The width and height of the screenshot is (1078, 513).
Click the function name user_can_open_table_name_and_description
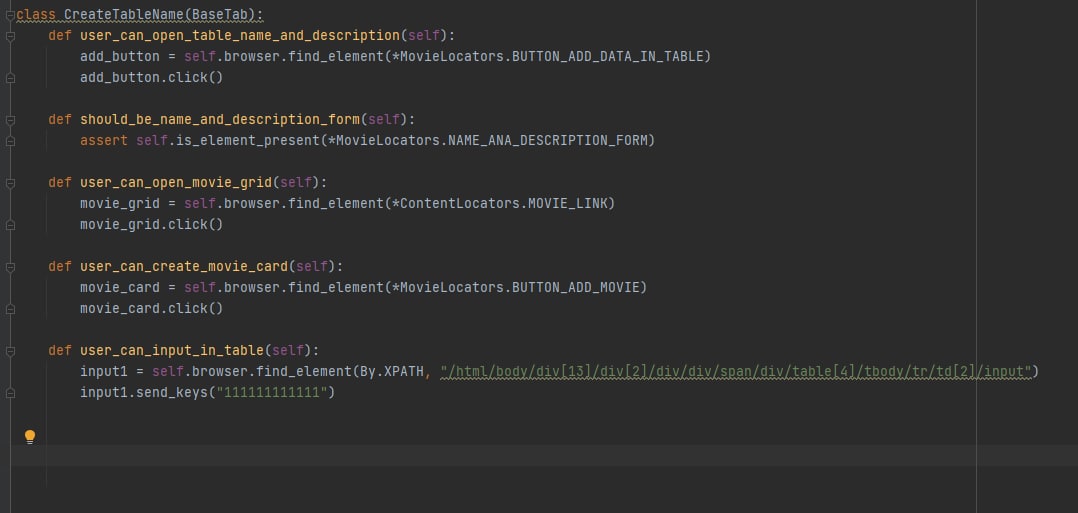239,35
